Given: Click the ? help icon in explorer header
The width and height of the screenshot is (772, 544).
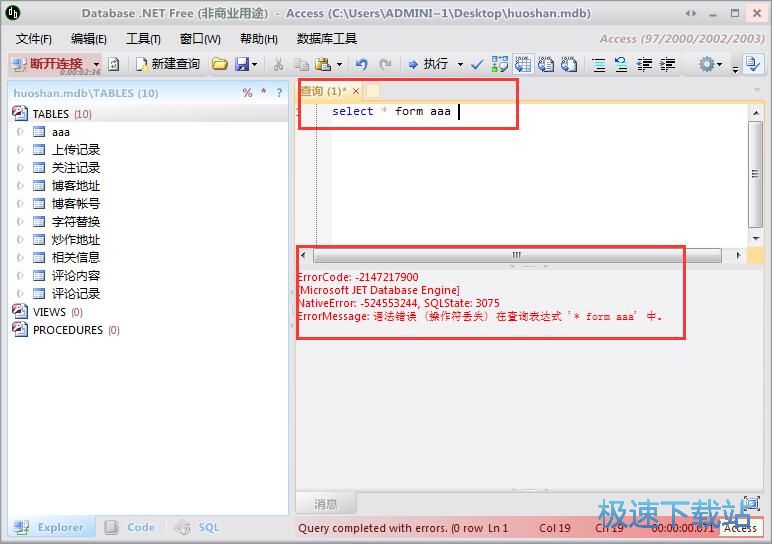Looking at the screenshot, I should click(279, 93).
